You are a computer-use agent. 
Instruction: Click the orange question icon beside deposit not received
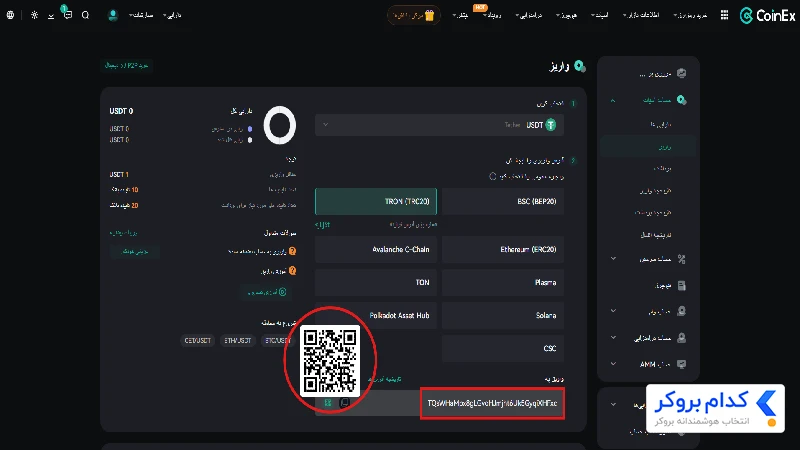coord(292,251)
